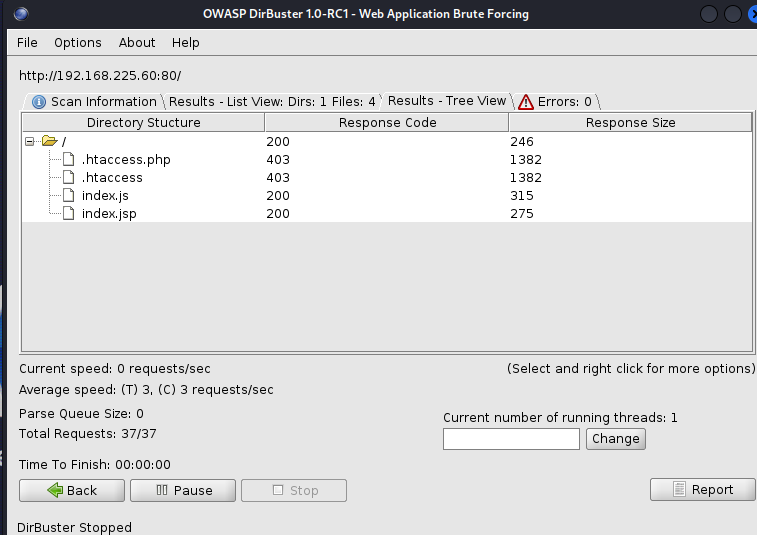Click the Total Requests: 37/37 text
This screenshot has height=535, width=757.
click(87, 434)
